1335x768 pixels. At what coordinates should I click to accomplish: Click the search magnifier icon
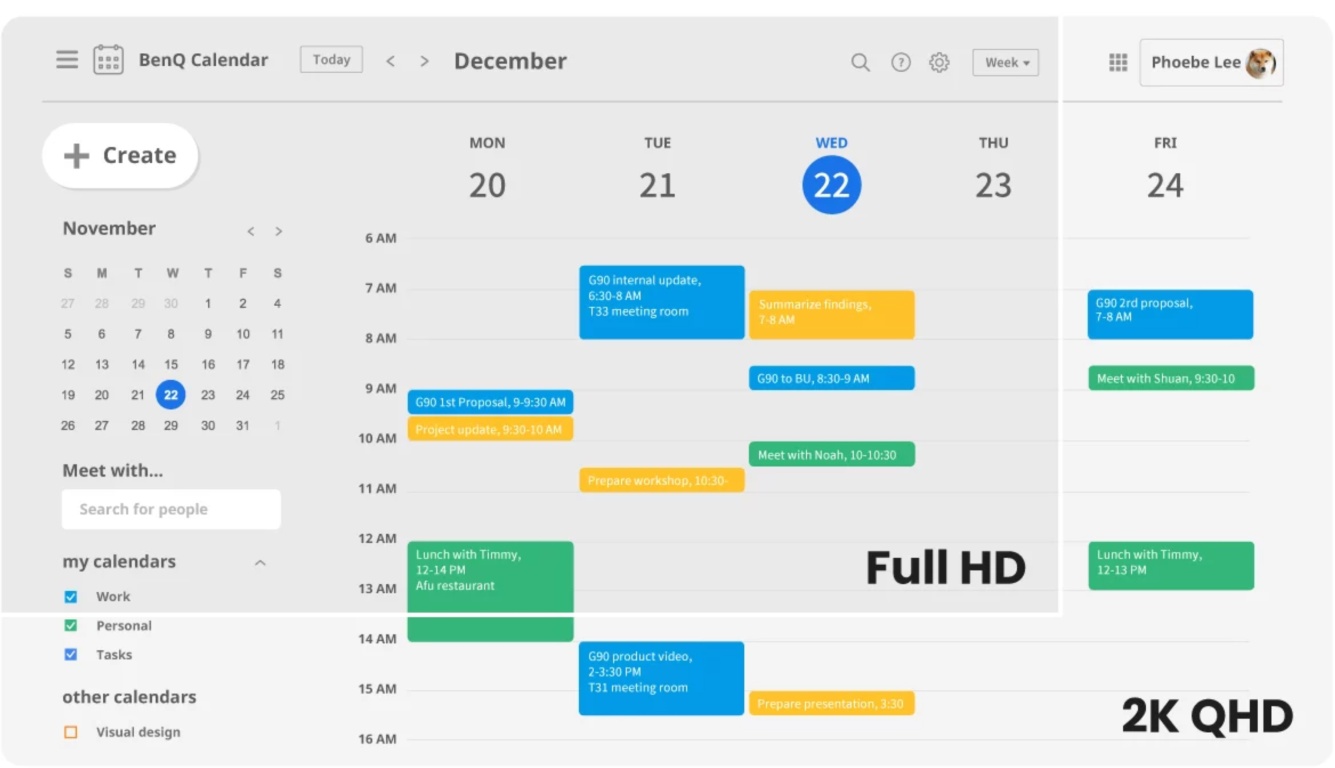[x=860, y=62]
